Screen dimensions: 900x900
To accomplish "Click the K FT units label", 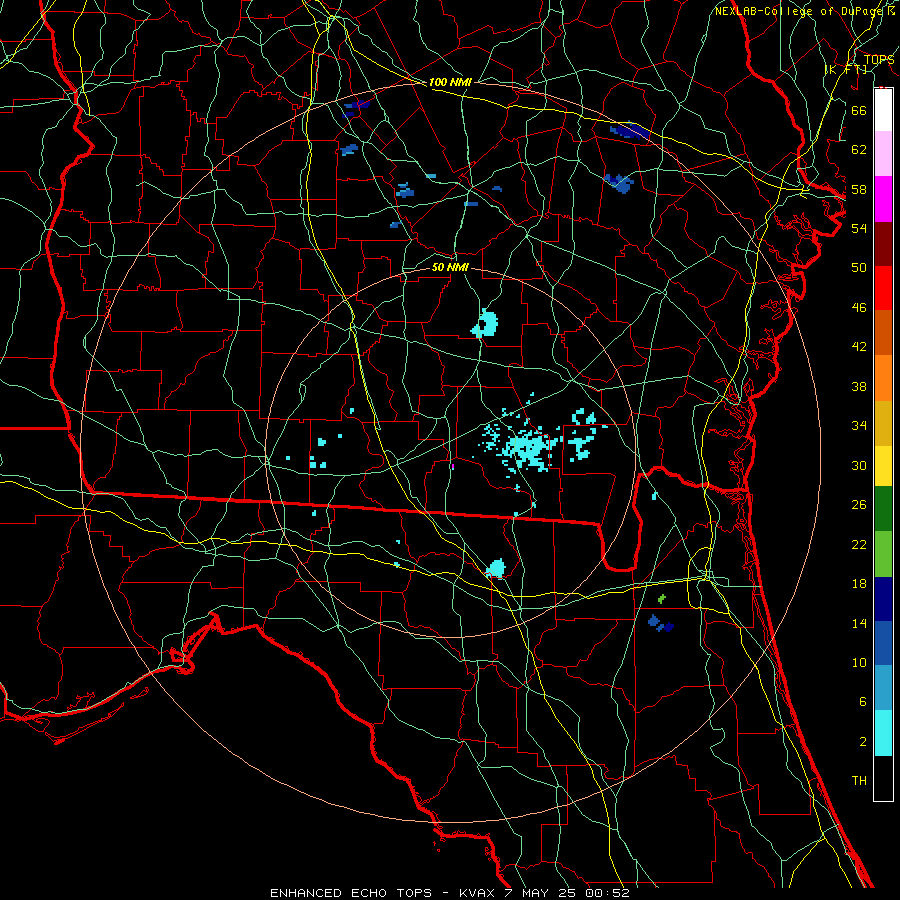I will point(846,69).
